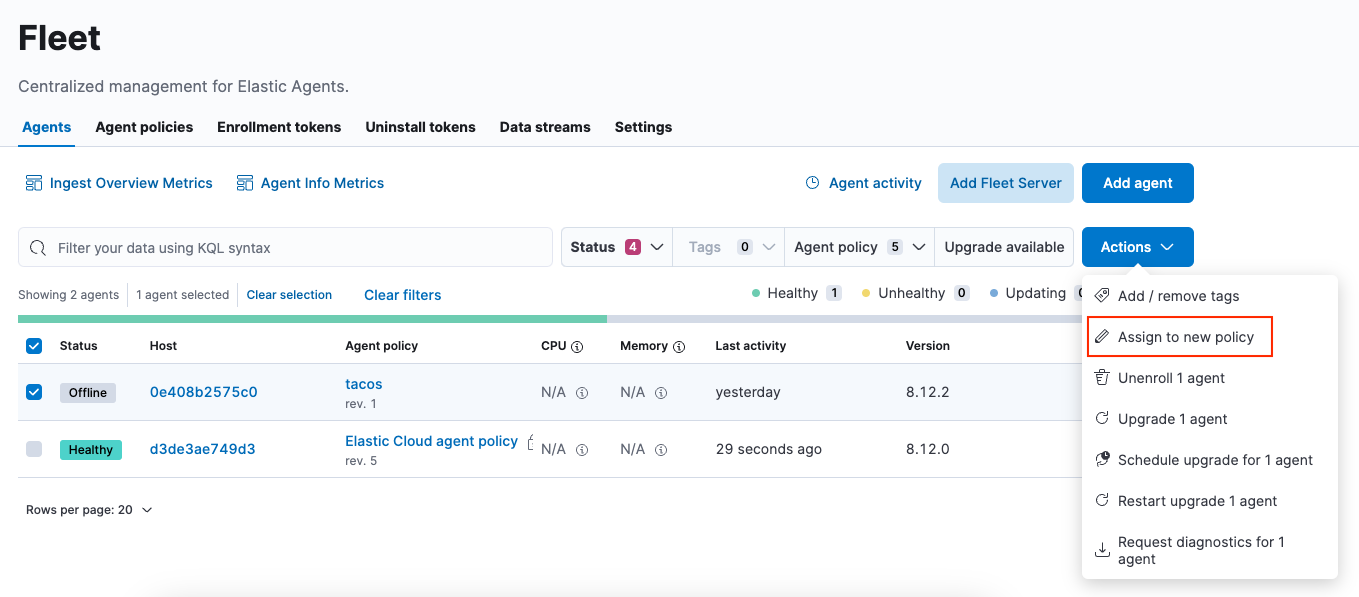
Task: Open the Rows per page selector
Action: [x=89, y=509]
